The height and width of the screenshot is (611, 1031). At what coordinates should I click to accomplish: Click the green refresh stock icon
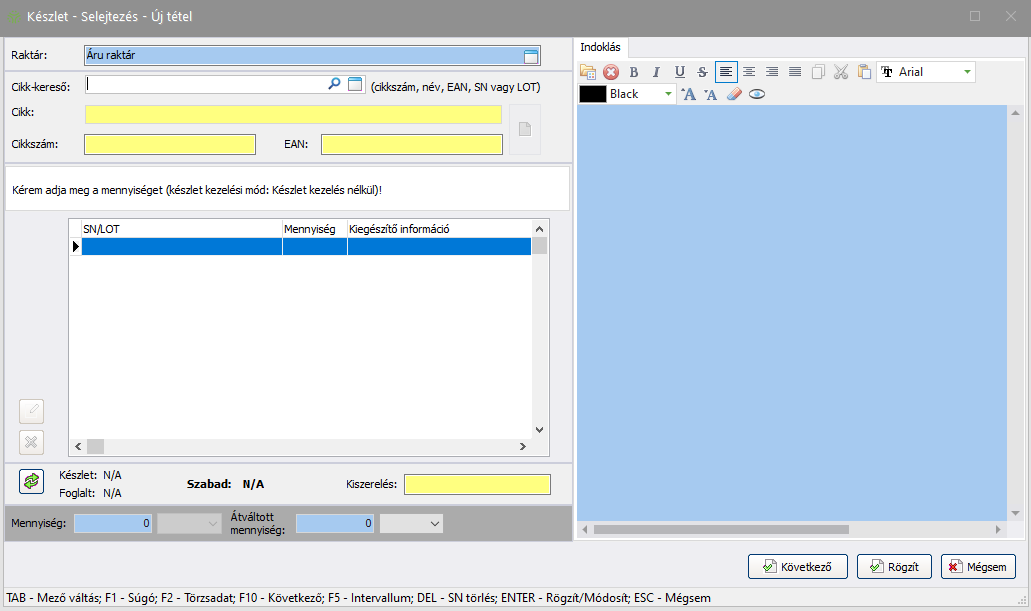(31, 481)
